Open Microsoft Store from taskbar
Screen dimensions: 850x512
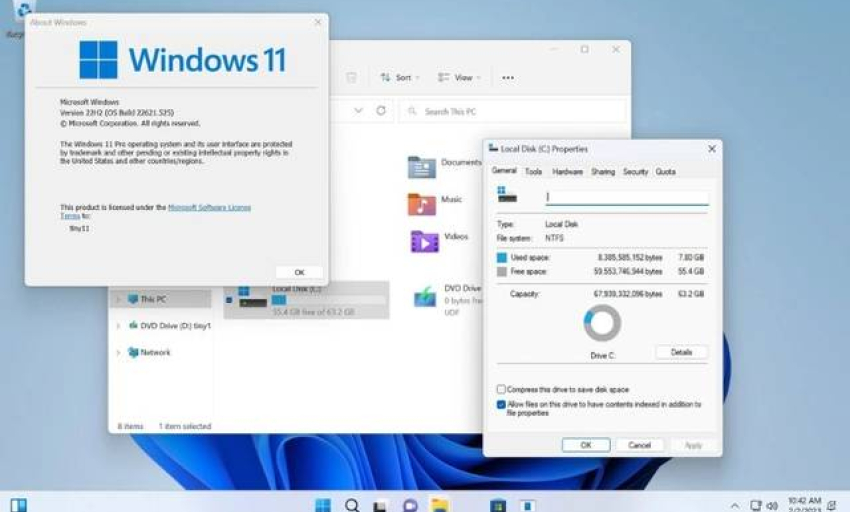(498, 506)
